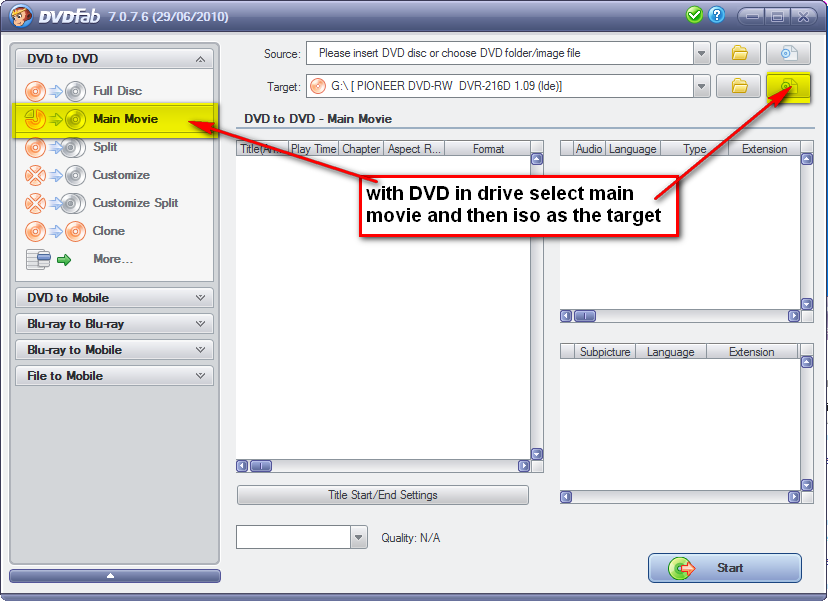Viewport: 828px width, 601px height.
Task: Collapse the DVD to DVD section
Action: tap(115, 59)
